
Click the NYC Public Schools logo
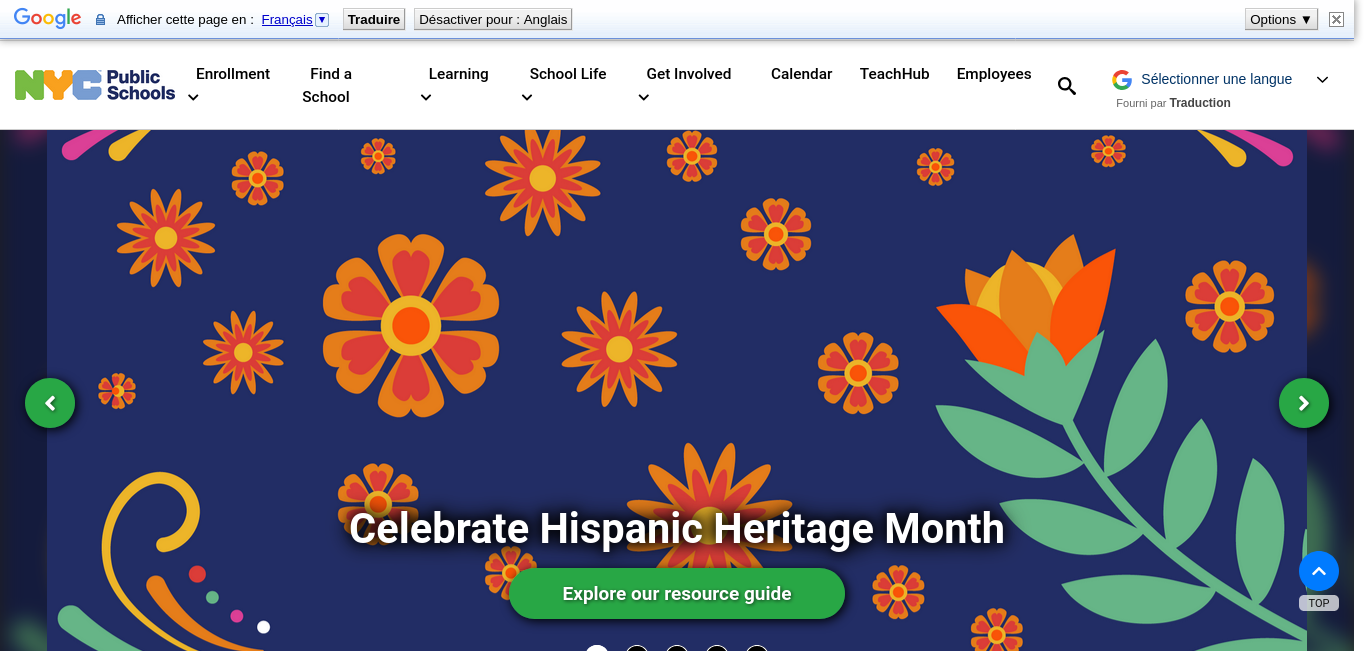pos(95,85)
